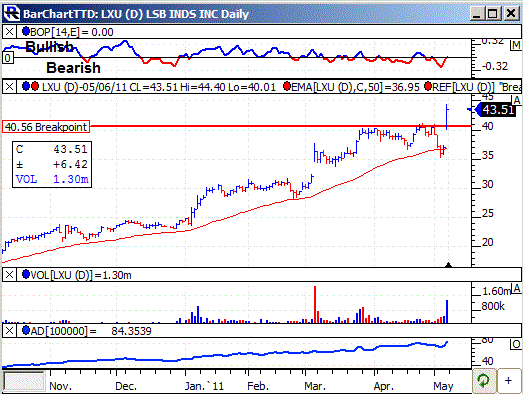Click the A scale button on price panel
Viewport: 523px width, 394px height.
point(517,100)
